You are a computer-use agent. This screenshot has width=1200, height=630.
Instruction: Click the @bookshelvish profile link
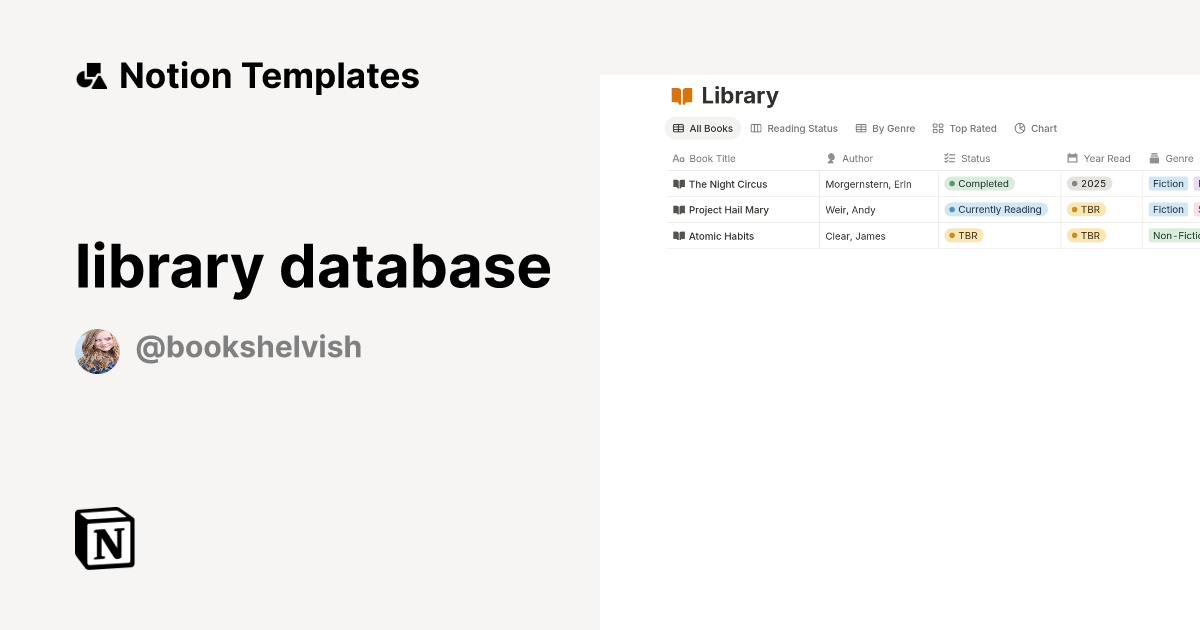click(x=248, y=347)
